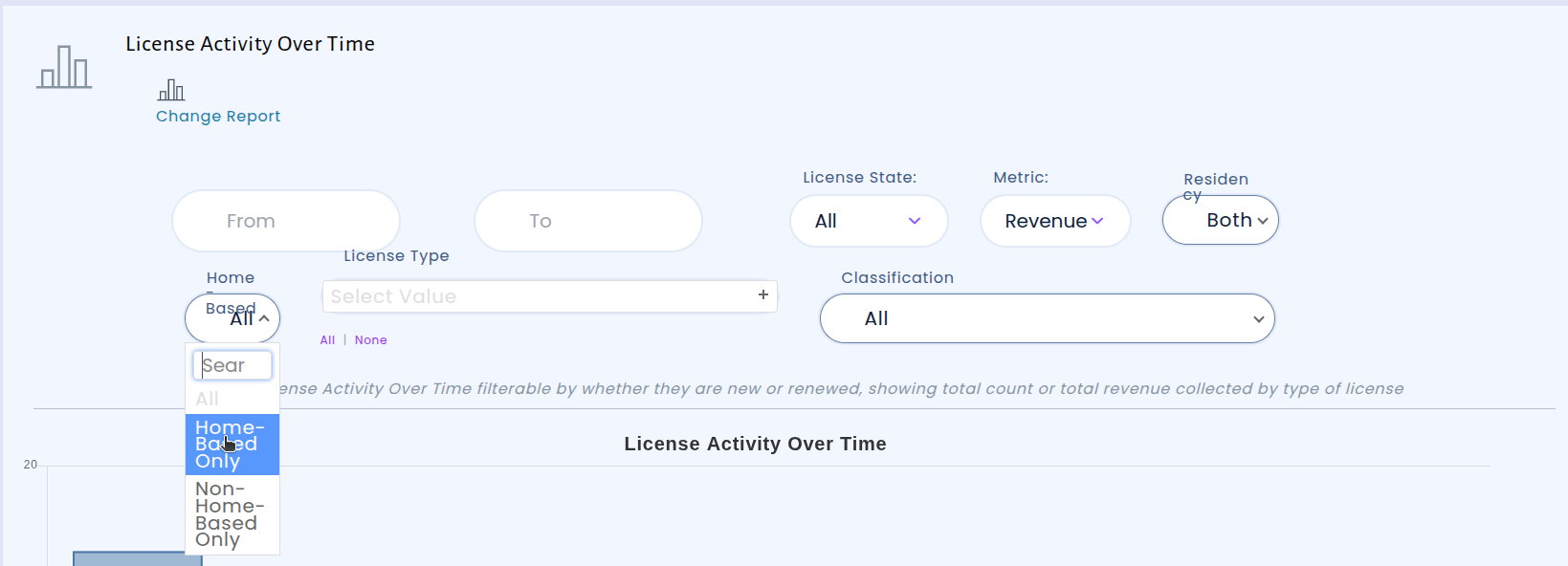Click the small chart icon above Change Report

click(171, 90)
